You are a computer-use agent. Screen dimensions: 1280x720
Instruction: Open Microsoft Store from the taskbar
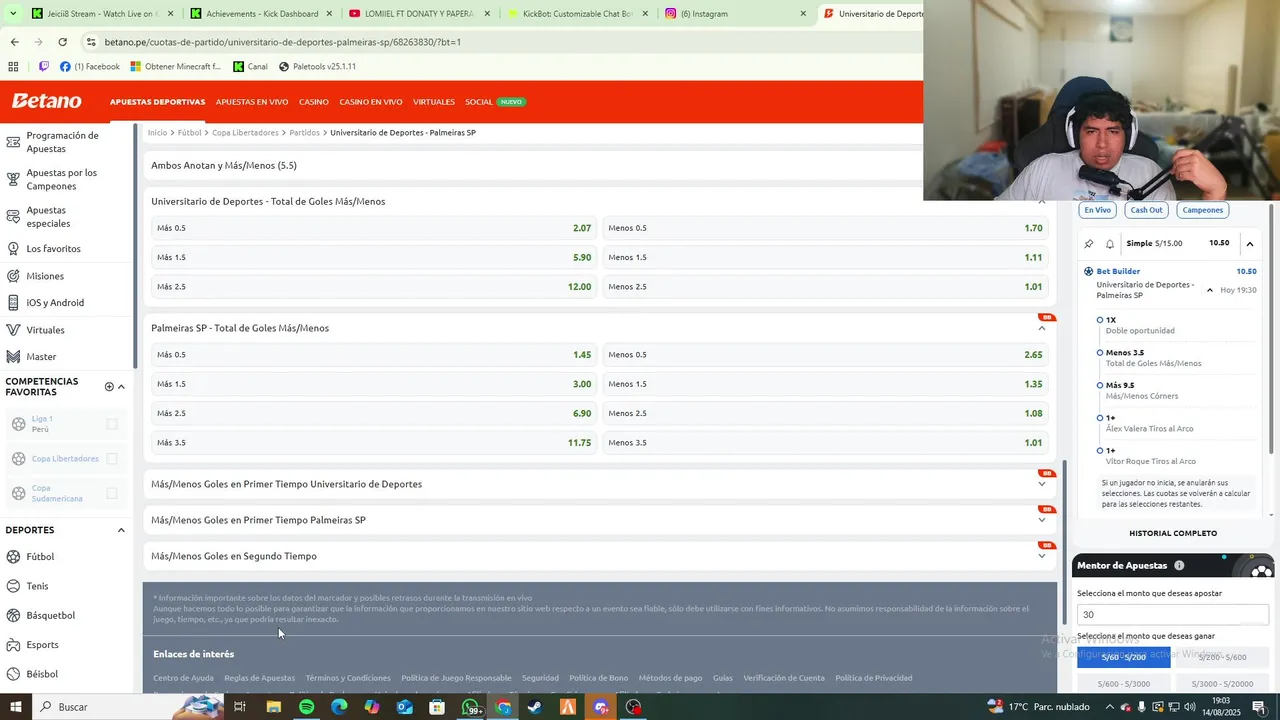pyautogui.click(x=437, y=707)
